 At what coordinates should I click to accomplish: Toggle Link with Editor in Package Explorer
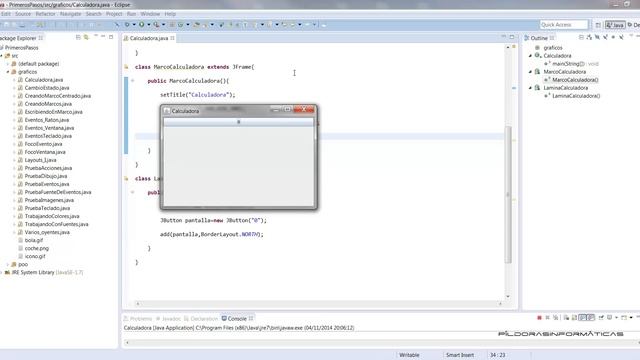[86, 38]
